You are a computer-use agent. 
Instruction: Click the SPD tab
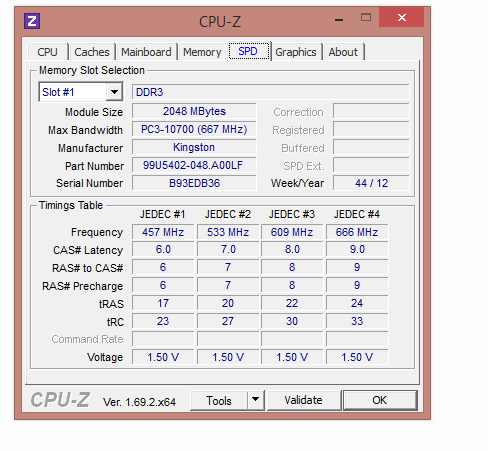[x=249, y=51]
